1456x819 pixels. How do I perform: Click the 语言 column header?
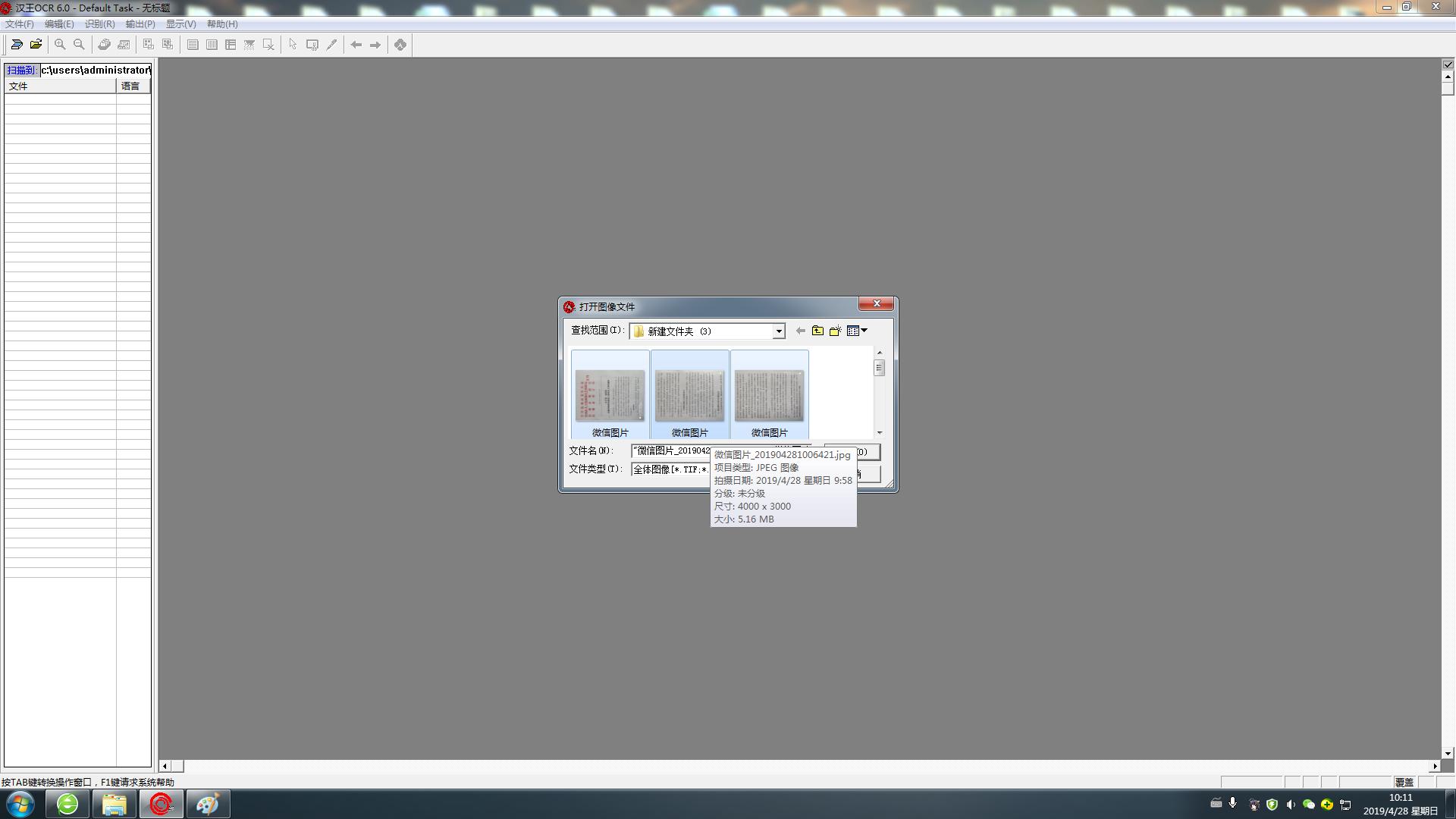(132, 86)
